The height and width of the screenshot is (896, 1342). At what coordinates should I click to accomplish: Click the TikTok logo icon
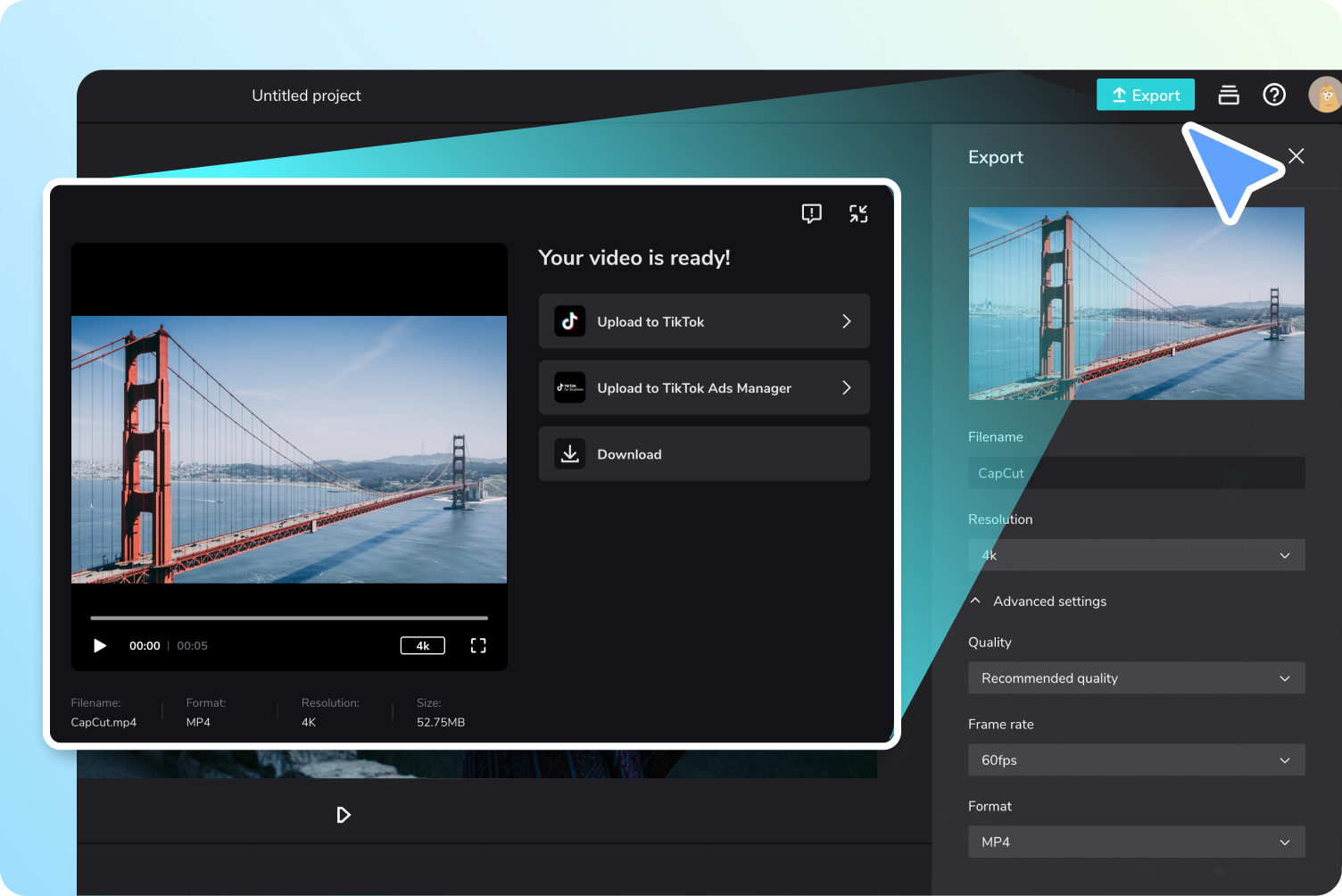570,321
